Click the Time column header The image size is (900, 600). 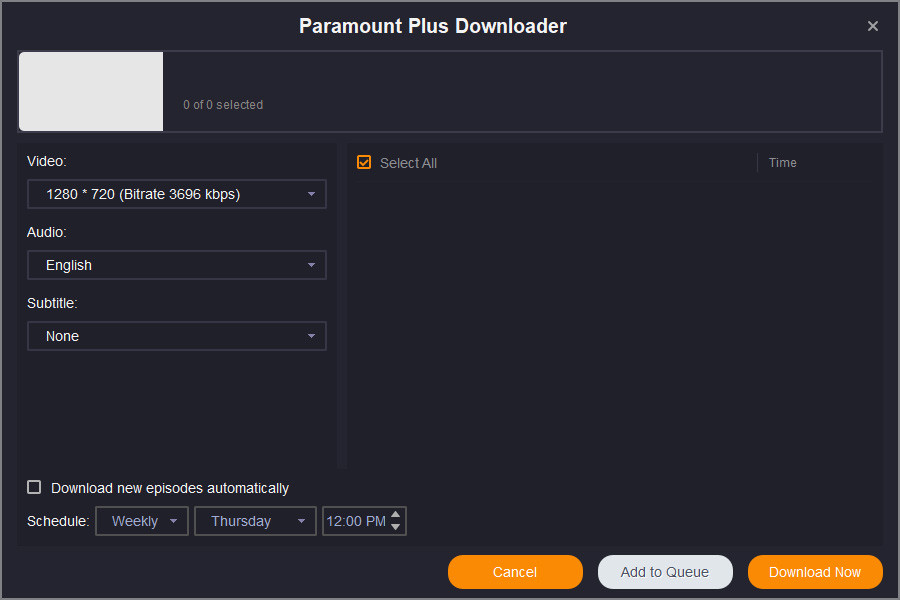[x=782, y=162]
